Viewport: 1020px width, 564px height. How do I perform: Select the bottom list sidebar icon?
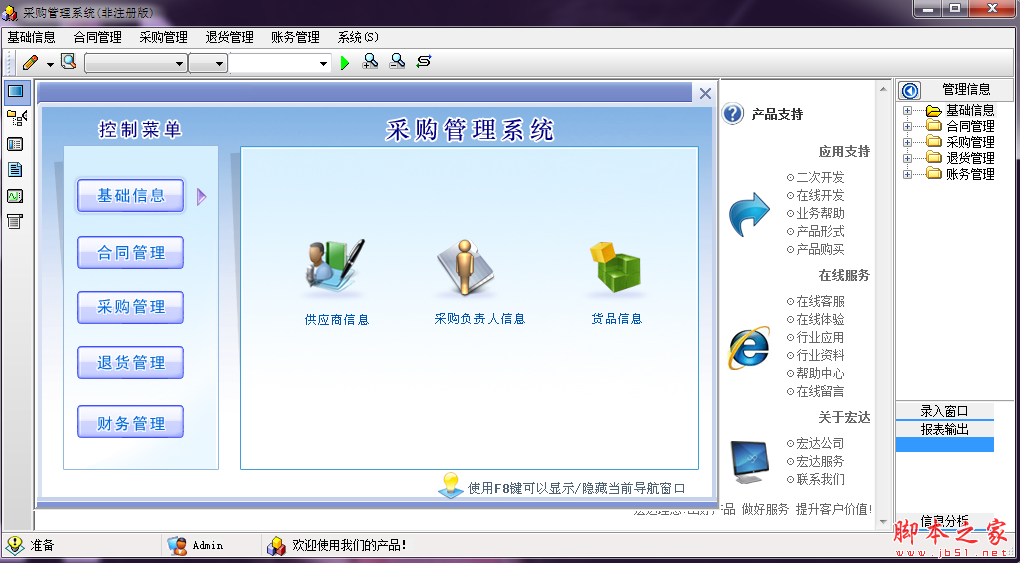15,221
